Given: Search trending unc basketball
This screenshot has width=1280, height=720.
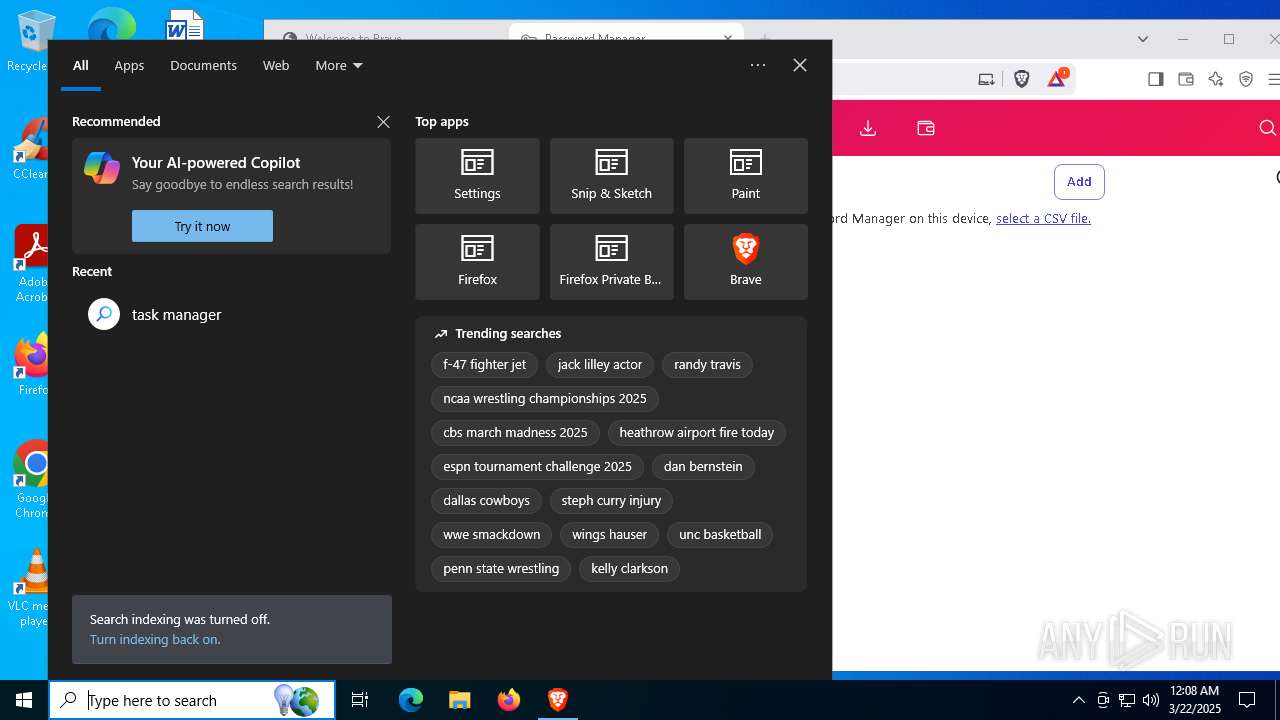Looking at the screenshot, I should (720, 535).
